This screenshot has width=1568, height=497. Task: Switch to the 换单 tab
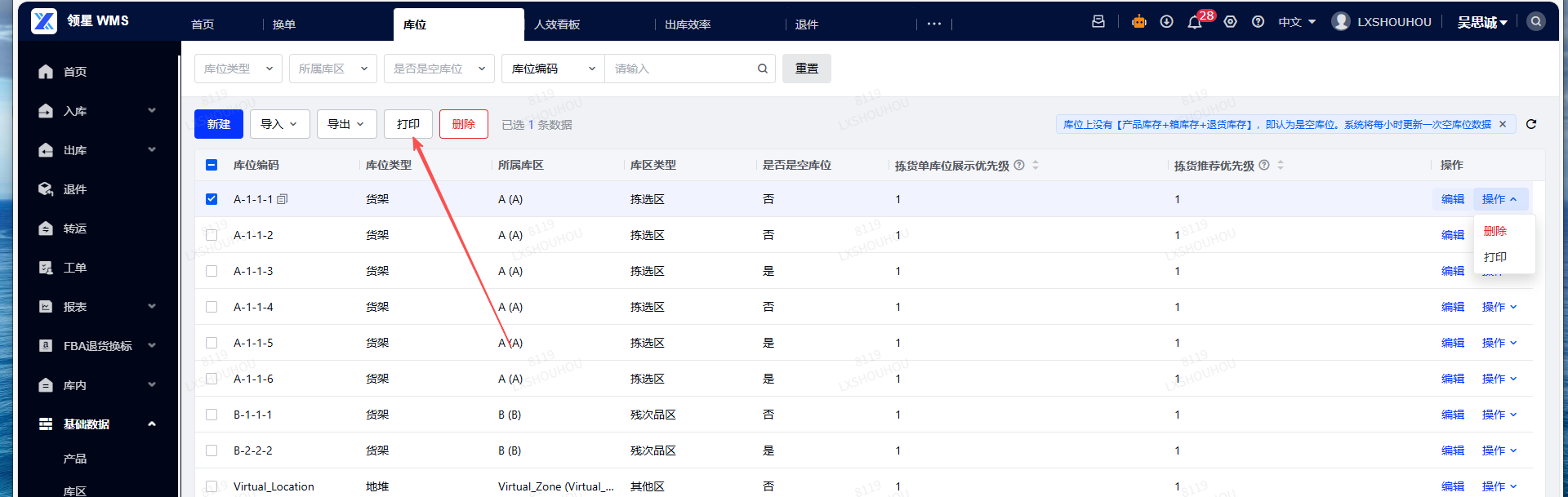click(284, 24)
